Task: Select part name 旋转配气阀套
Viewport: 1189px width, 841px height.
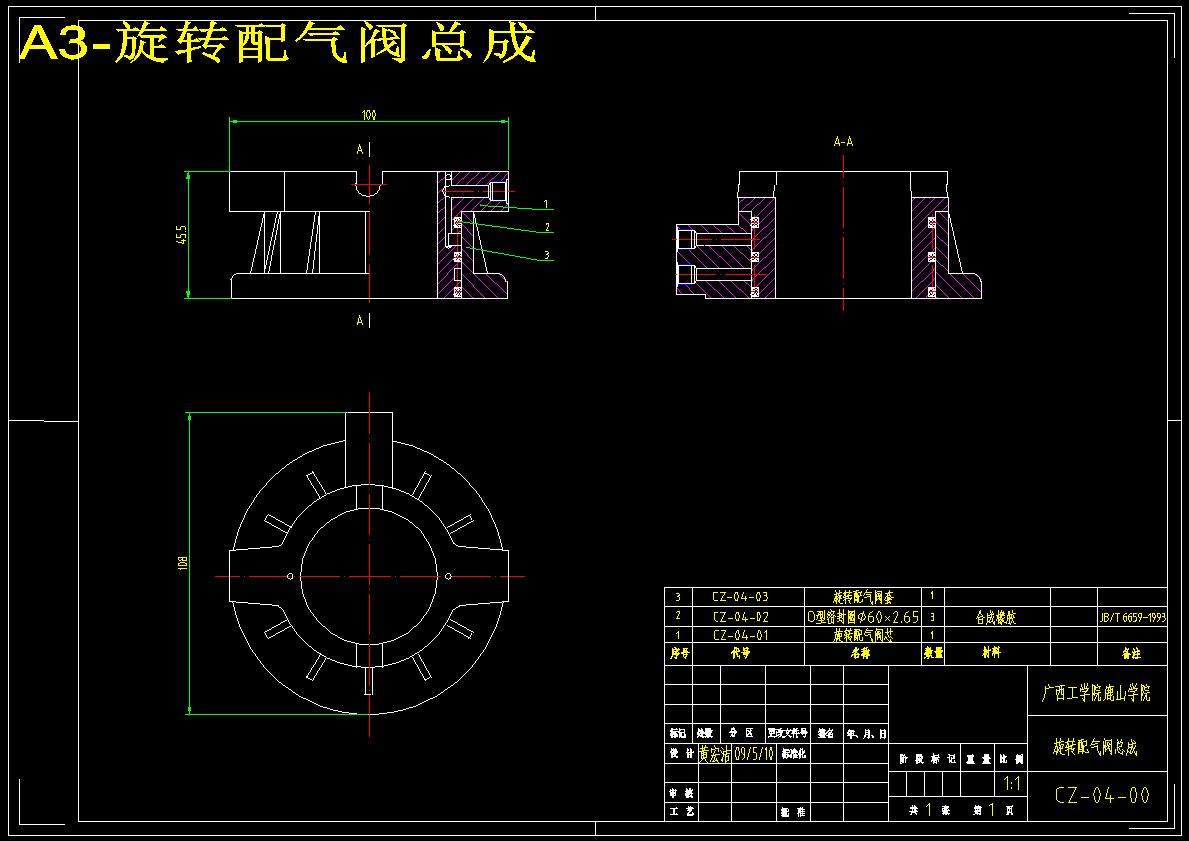Action: pos(863,597)
